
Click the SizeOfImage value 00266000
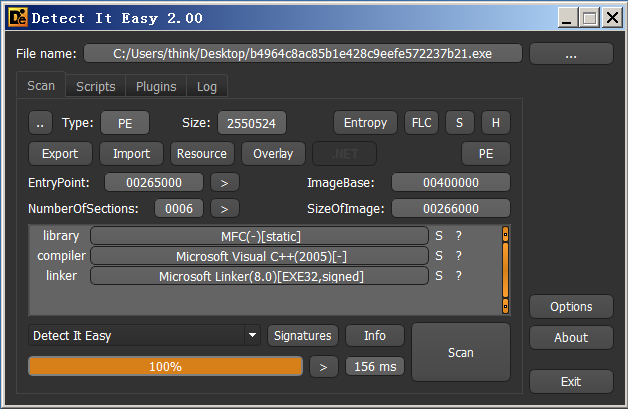pos(451,208)
